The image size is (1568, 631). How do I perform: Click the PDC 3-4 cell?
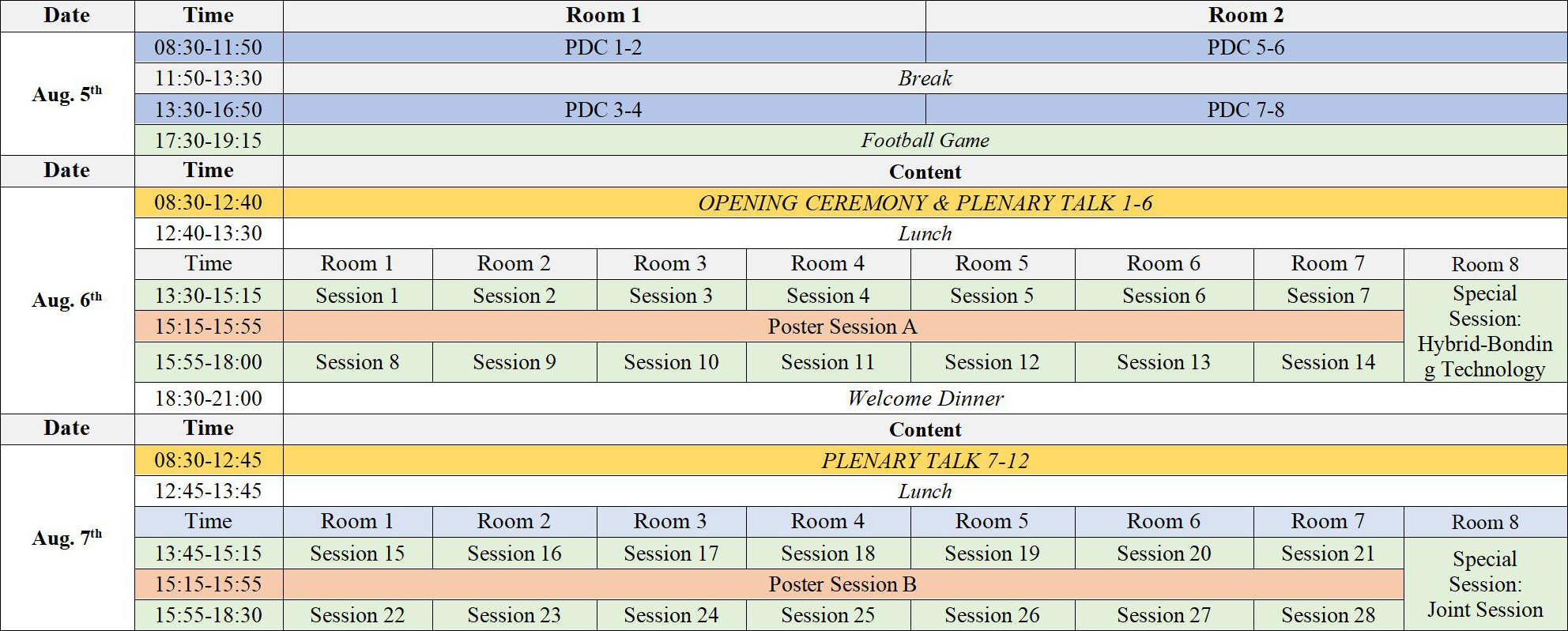[x=604, y=109]
